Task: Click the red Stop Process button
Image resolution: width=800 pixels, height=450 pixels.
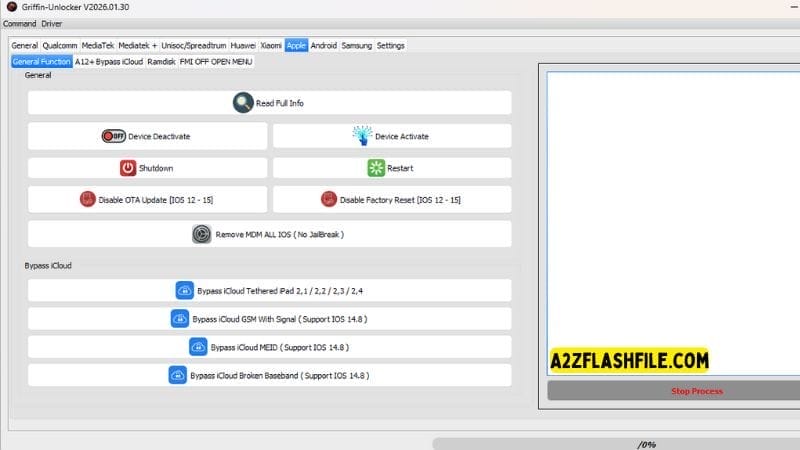Action: point(673,391)
